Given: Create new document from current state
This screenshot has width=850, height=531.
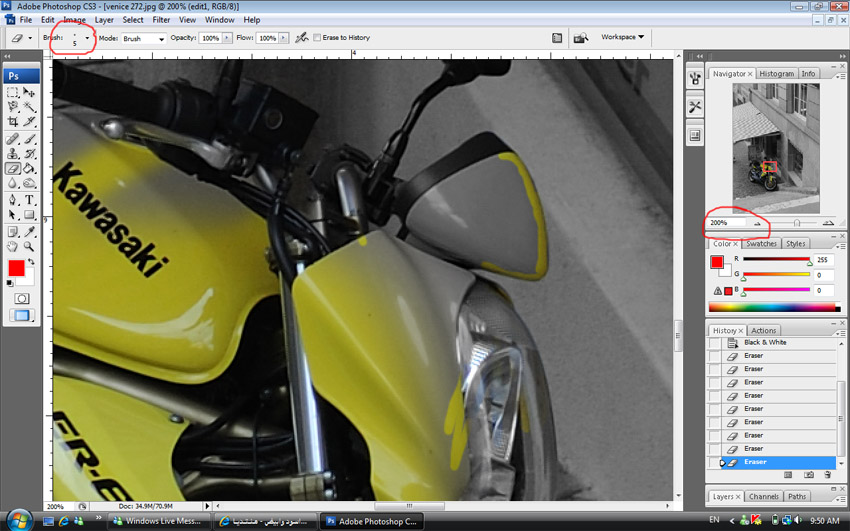Looking at the screenshot, I should 788,475.
